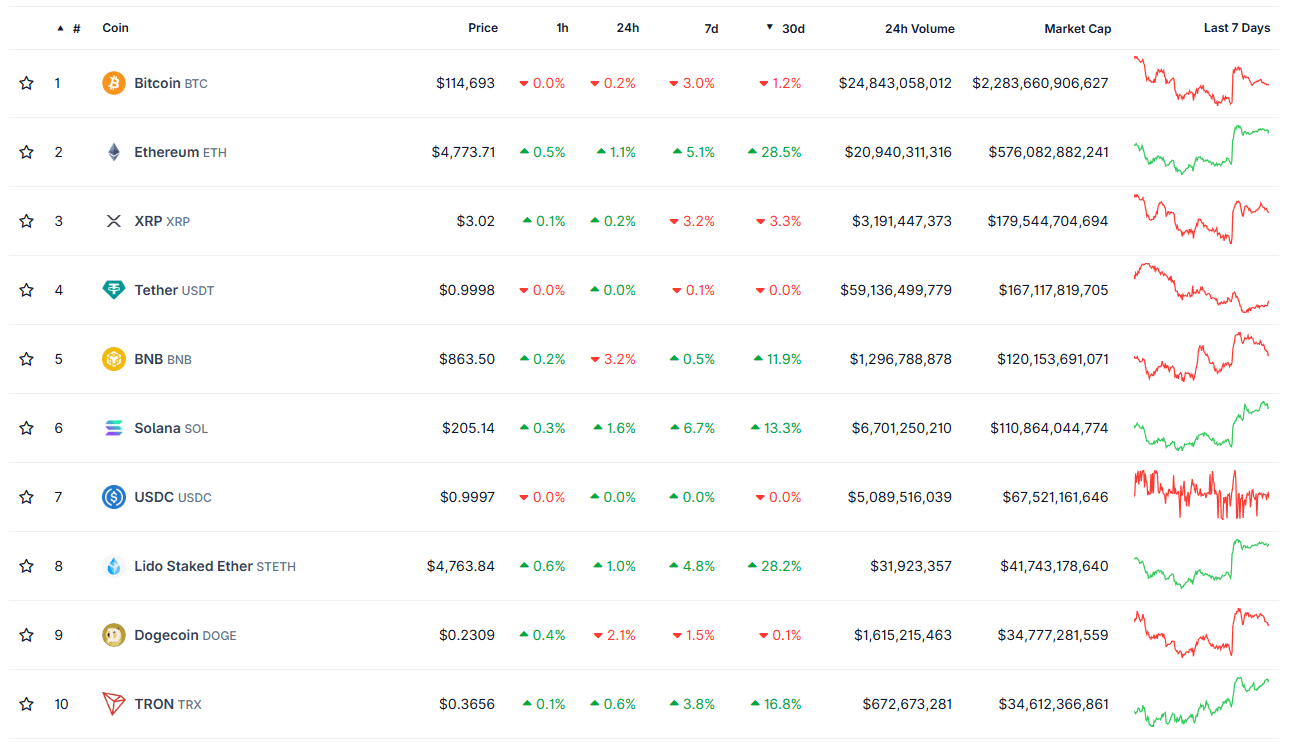Click the BNB yellow logo icon

click(114, 359)
